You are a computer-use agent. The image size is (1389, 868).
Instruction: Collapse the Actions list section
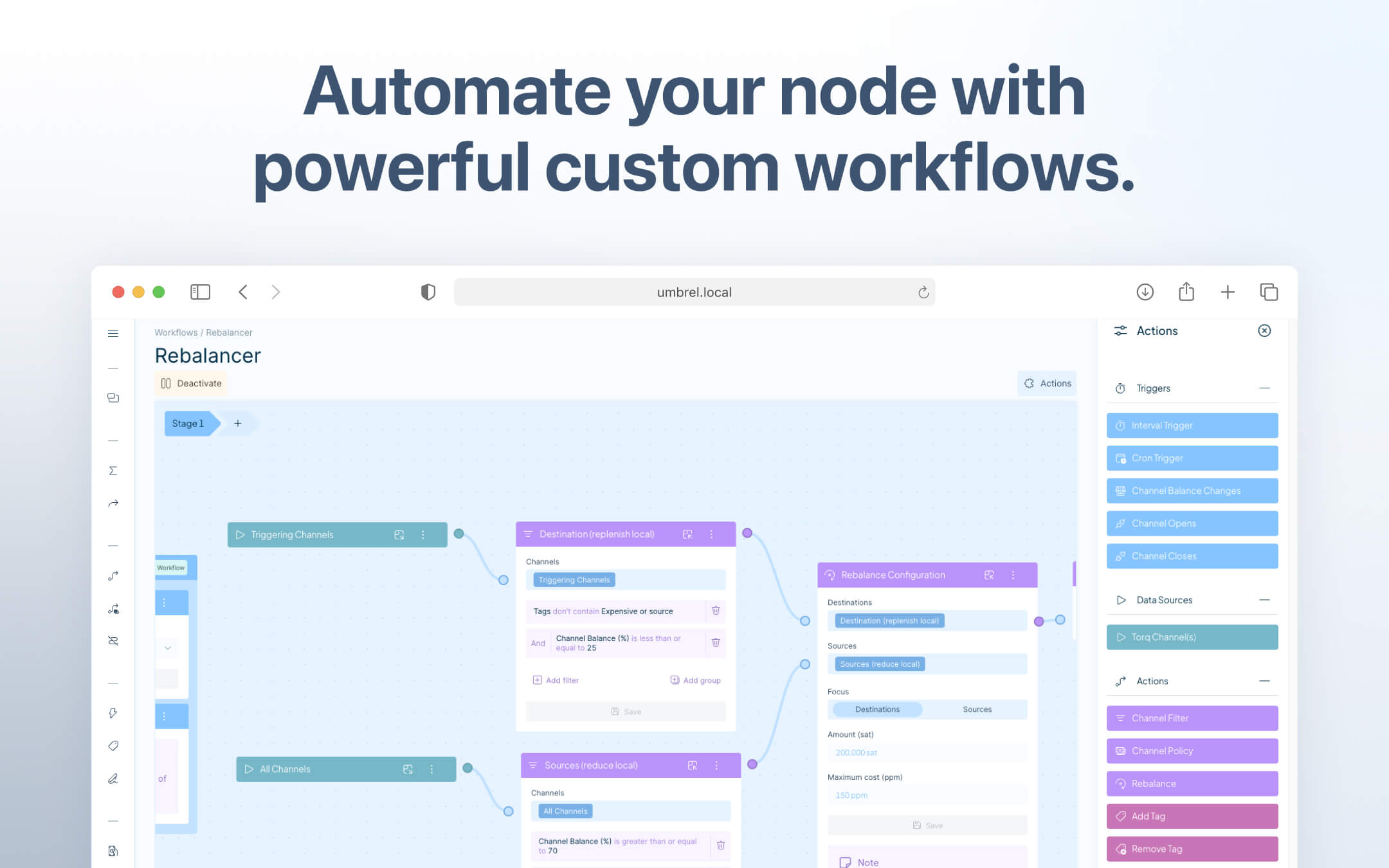click(1264, 681)
